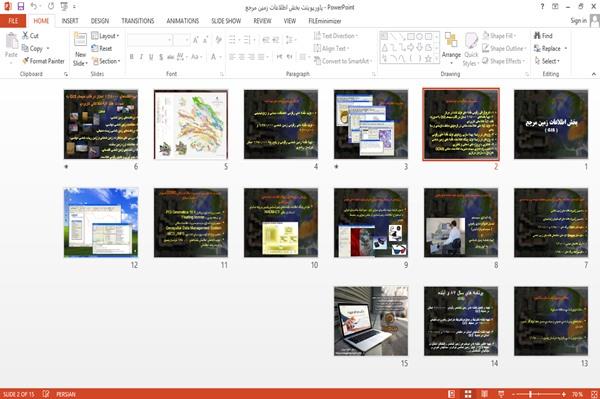Open the FILEminimizer tab

324,21
